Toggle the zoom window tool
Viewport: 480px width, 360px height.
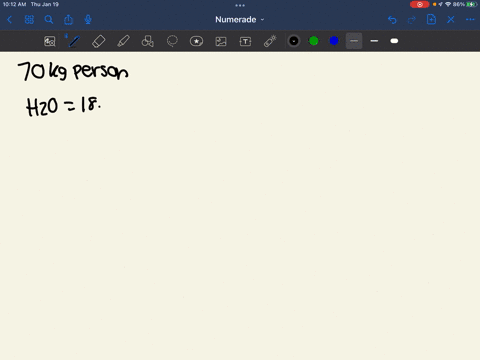(50, 41)
